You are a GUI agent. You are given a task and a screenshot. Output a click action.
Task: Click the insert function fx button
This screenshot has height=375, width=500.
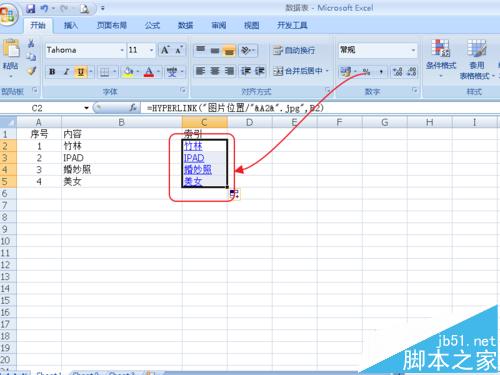(x=133, y=108)
